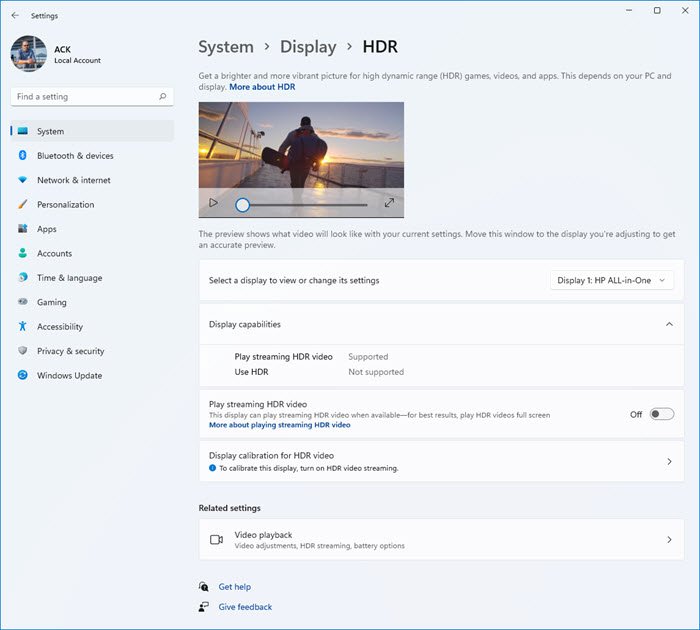700x630 pixels.
Task: Open the Display 1 HP ALL-in-One dropdown
Action: pos(610,281)
